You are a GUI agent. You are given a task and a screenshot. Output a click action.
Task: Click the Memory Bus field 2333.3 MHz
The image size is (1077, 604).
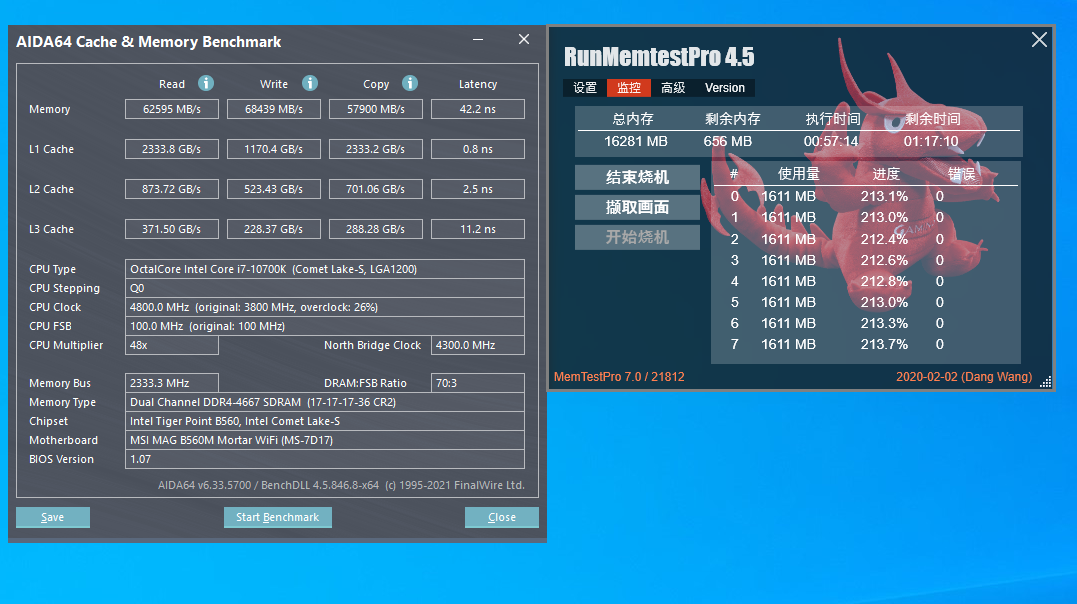172,383
